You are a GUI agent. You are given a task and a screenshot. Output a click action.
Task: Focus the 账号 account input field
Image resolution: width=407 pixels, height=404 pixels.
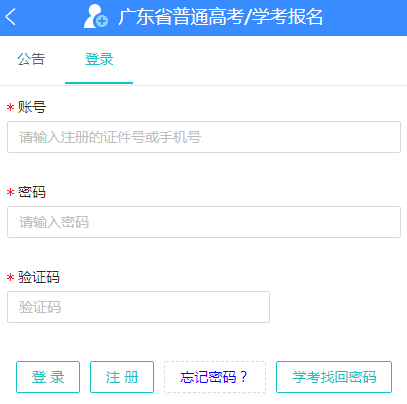click(x=204, y=137)
